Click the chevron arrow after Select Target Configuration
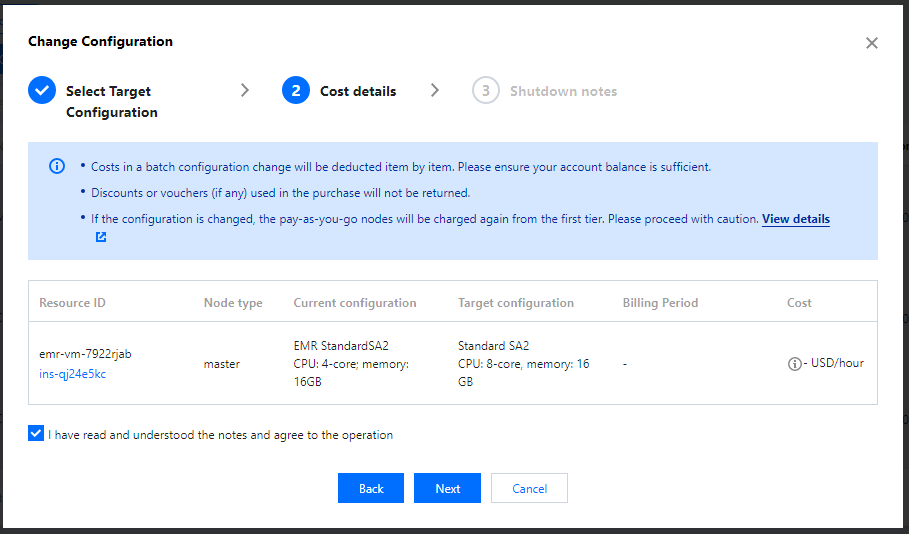909x534 pixels. [245, 91]
